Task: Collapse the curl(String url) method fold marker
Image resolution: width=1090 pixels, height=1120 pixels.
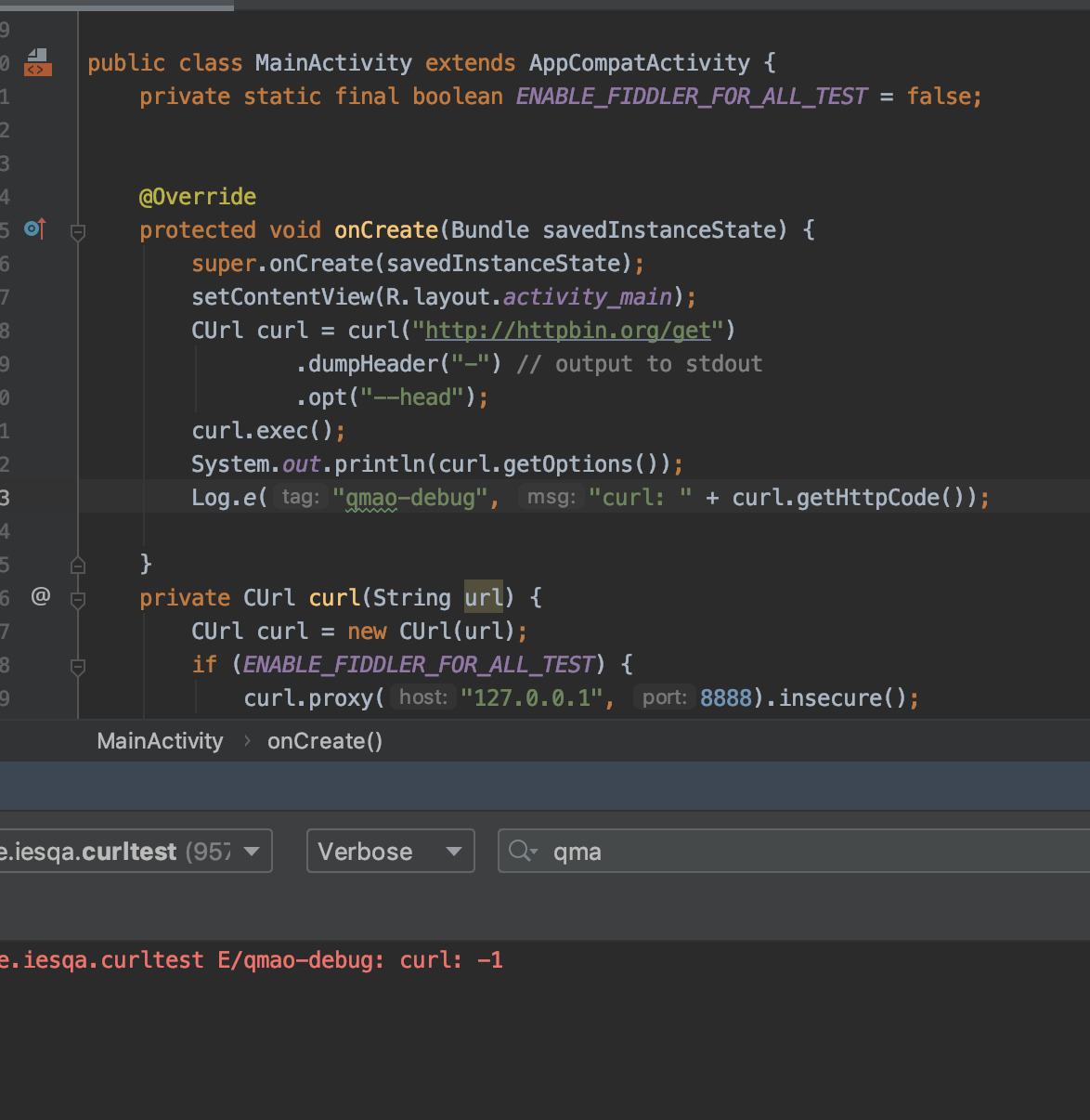Action: 78,599
